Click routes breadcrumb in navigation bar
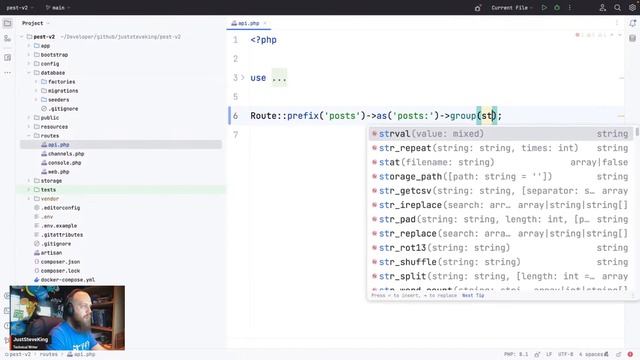Screen dimensions: 640x360 48,354
